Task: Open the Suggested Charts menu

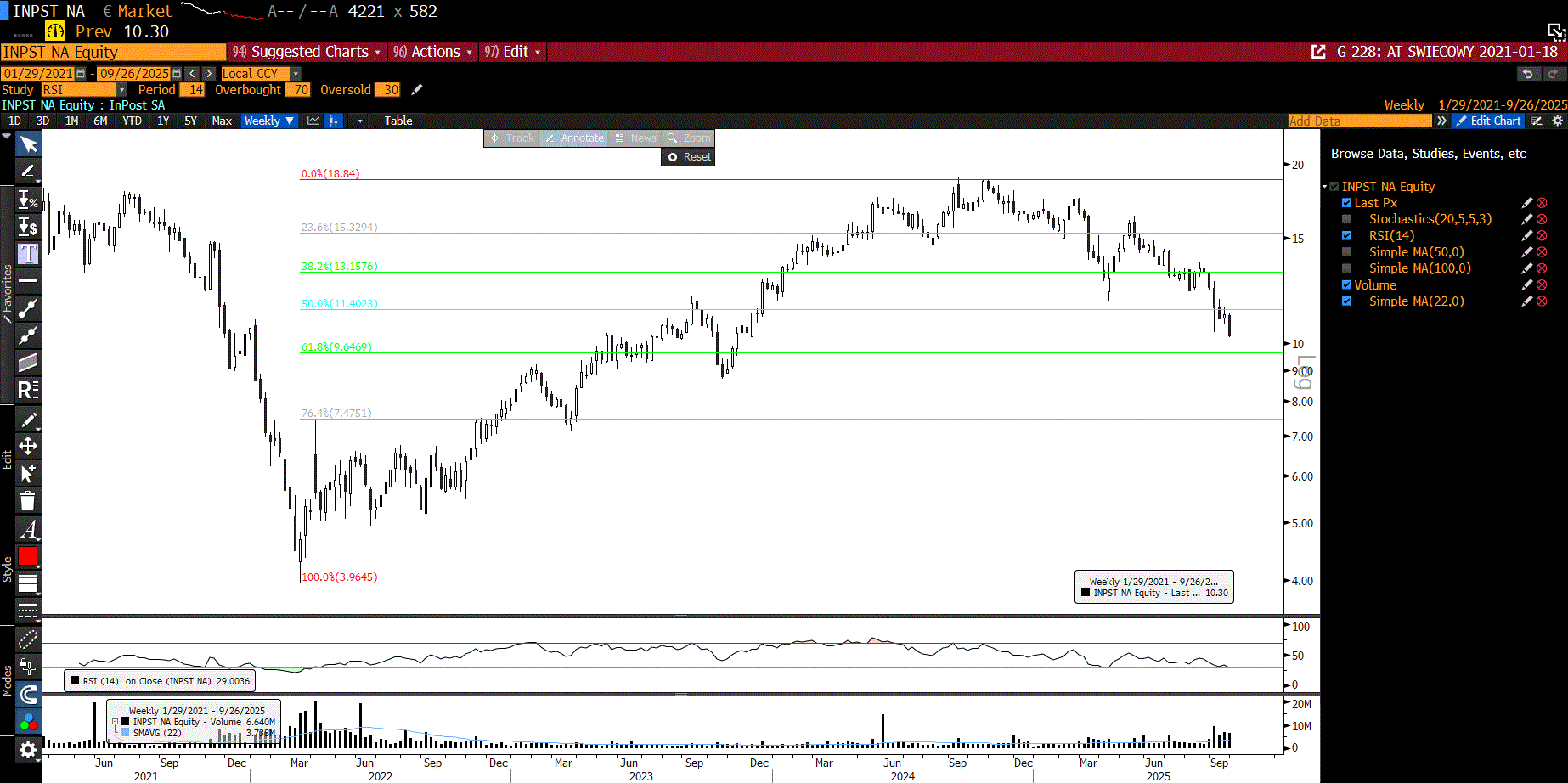Action: click(x=307, y=52)
